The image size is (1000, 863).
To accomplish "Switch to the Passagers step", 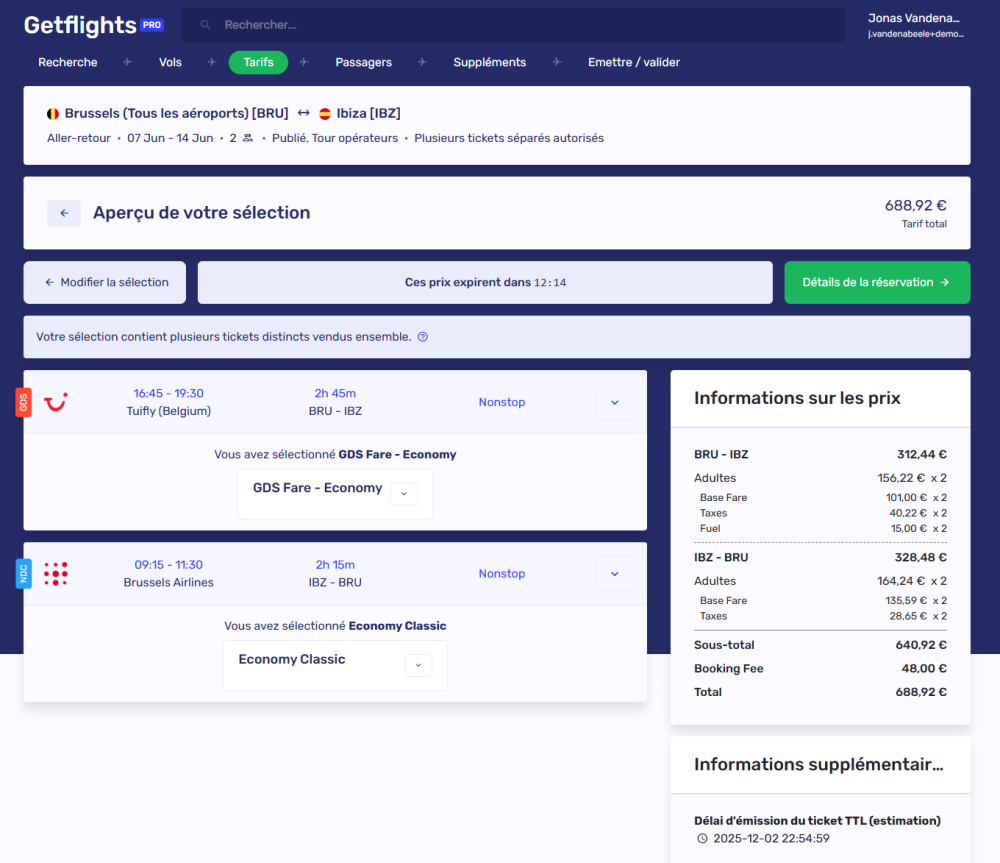I will click(x=363, y=62).
